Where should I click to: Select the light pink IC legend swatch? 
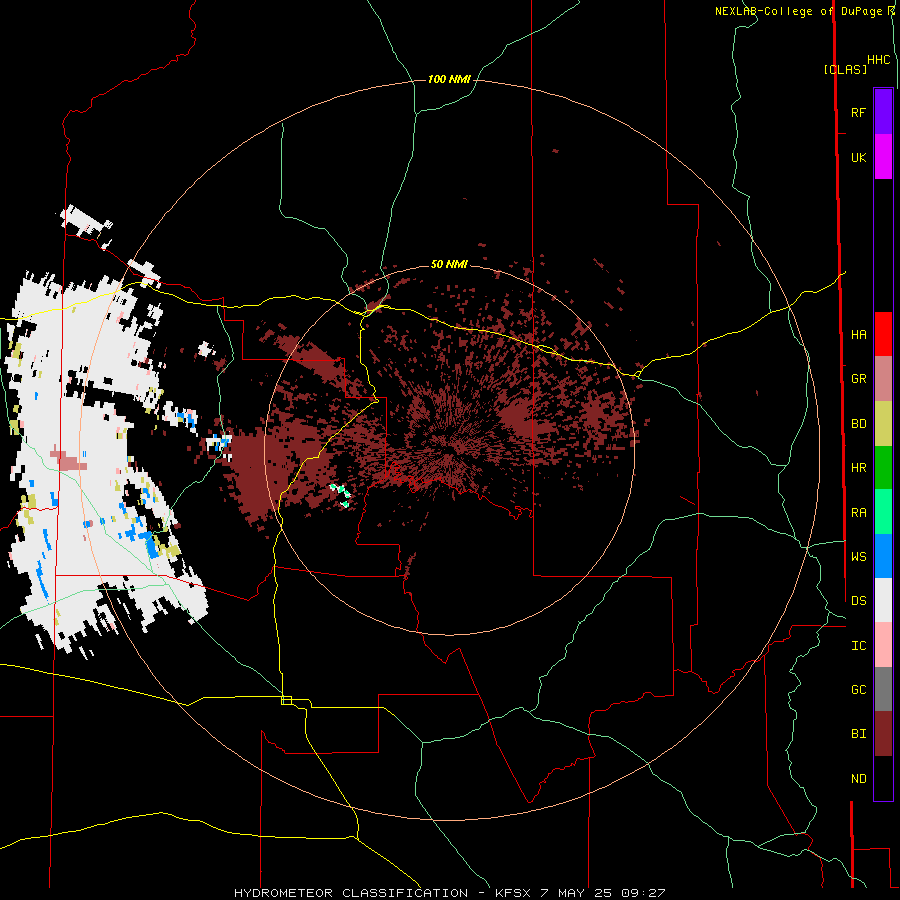pos(883,645)
